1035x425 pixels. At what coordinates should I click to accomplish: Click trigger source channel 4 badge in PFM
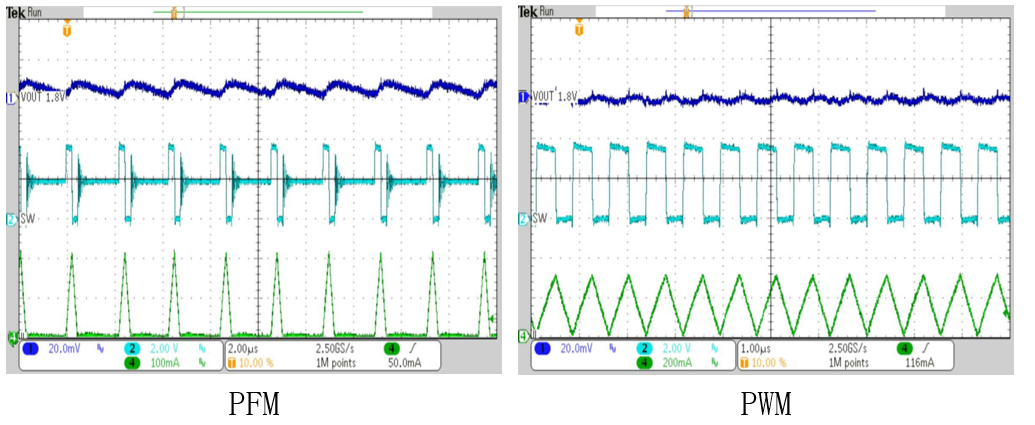tap(392, 348)
